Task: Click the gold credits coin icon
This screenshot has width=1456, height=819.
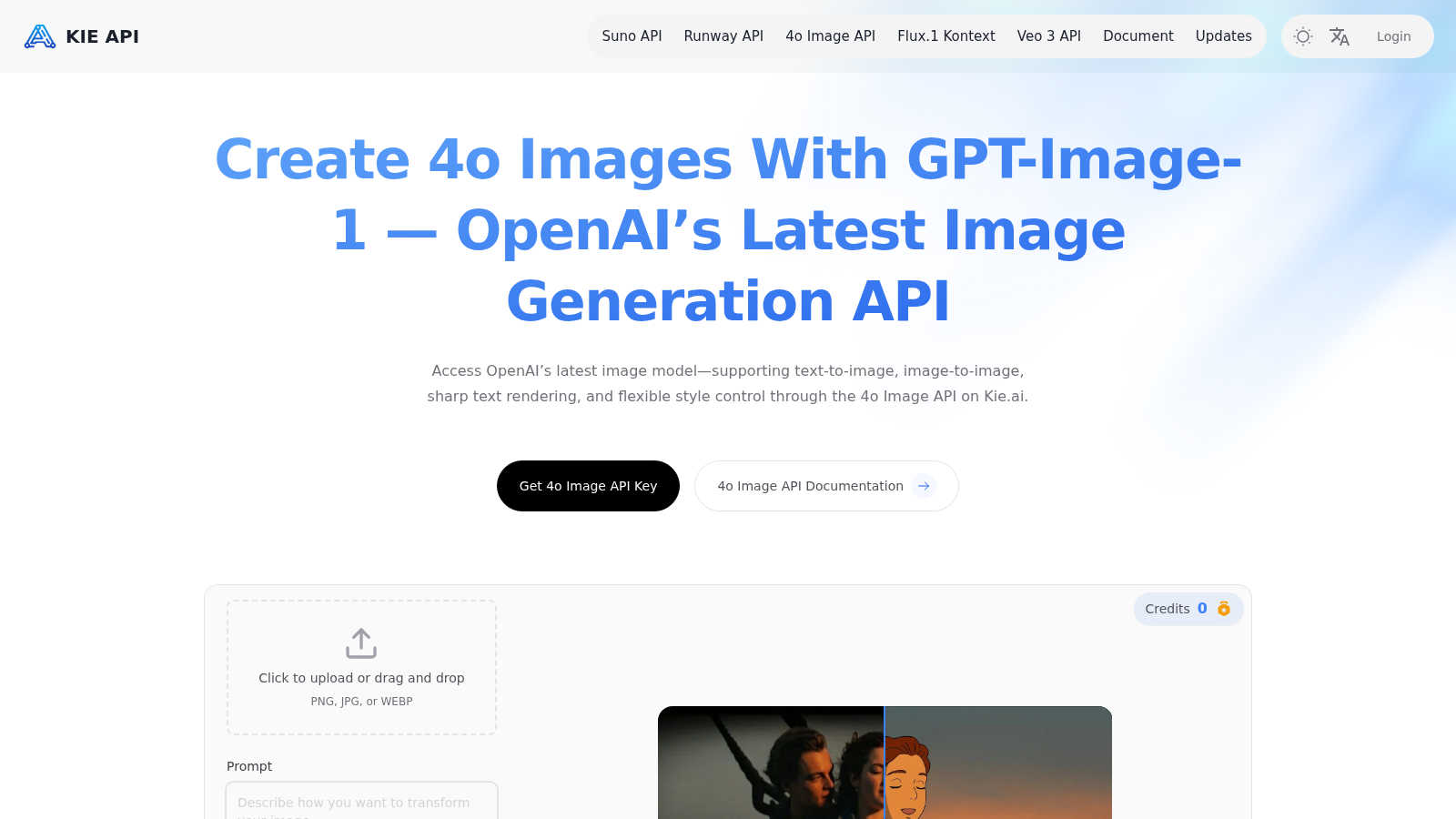Action: 1224,609
